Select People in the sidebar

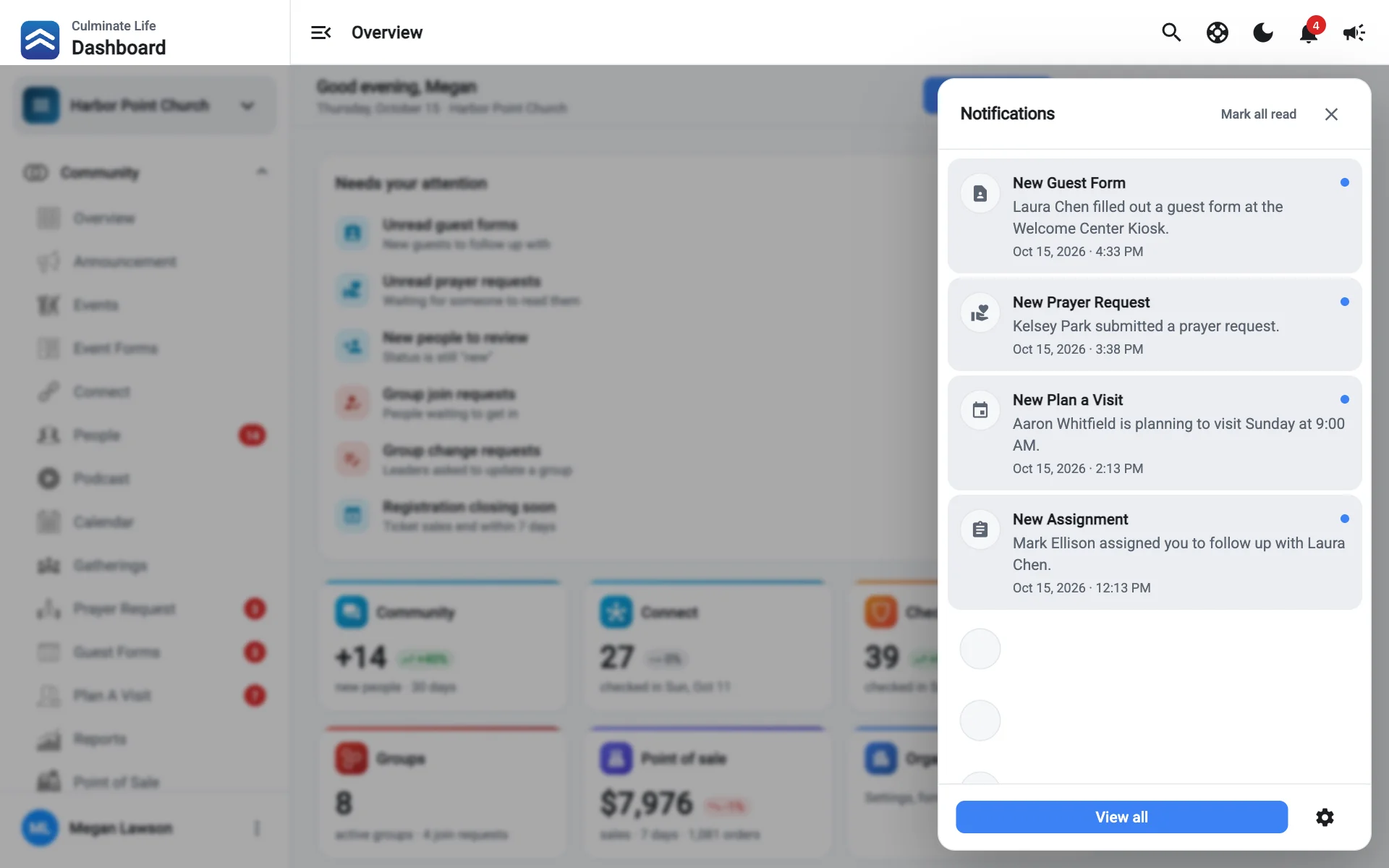click(x=145, y=435)
